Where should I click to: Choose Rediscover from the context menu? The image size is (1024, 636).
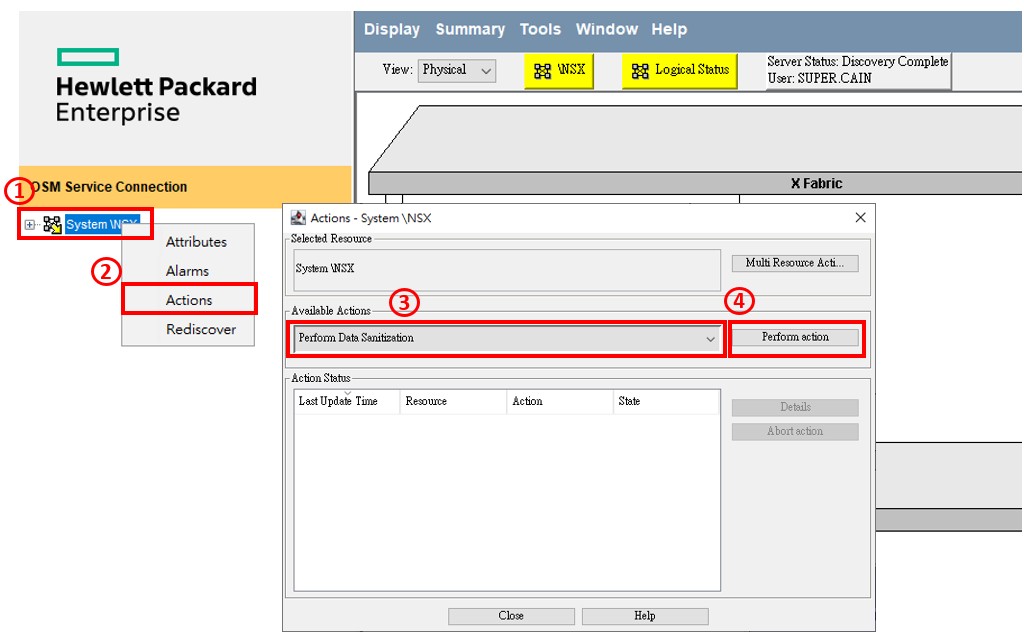(200, 329)
